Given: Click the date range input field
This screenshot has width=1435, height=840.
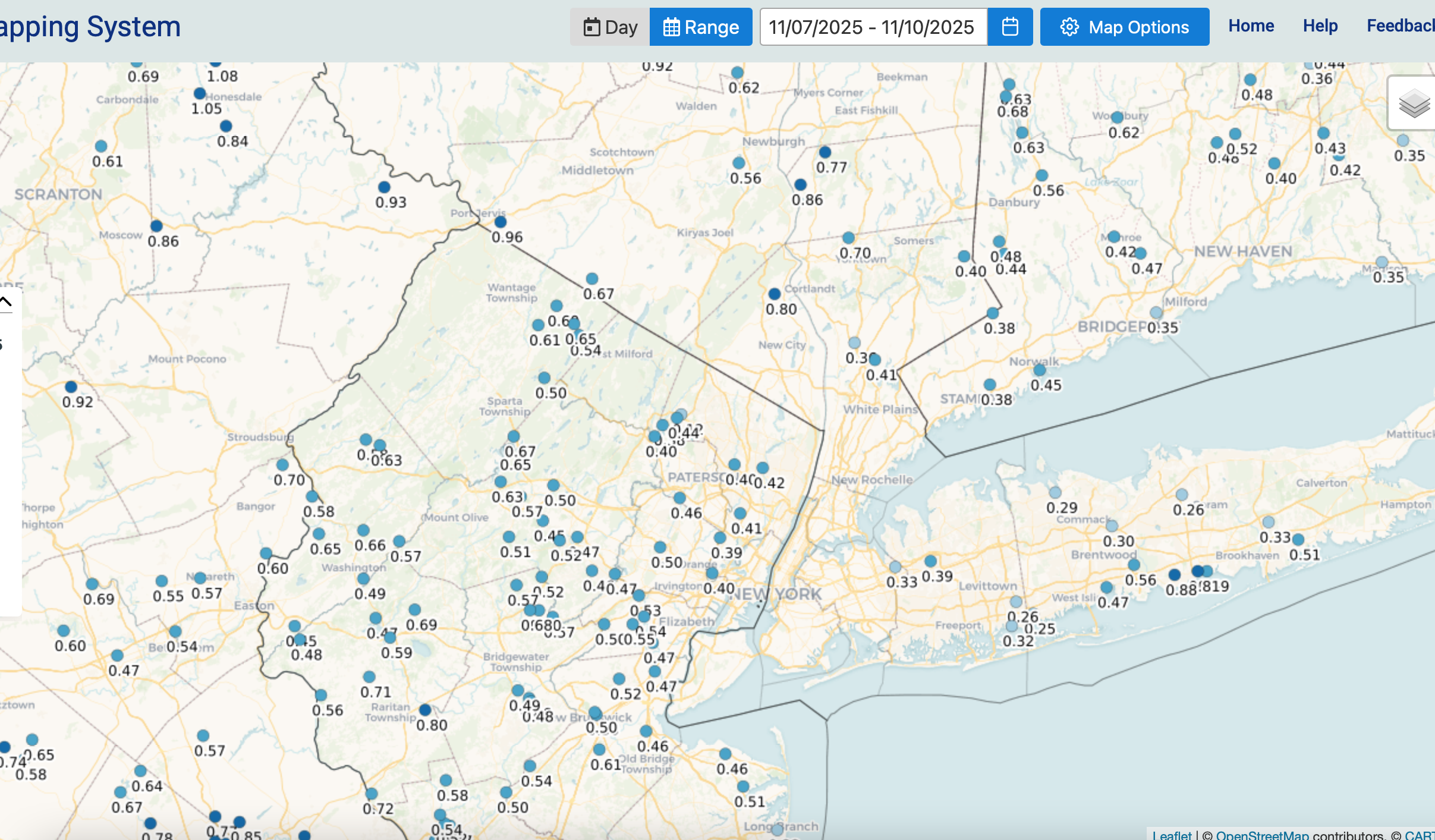Looking at the screenshot, I should (872, 27).
